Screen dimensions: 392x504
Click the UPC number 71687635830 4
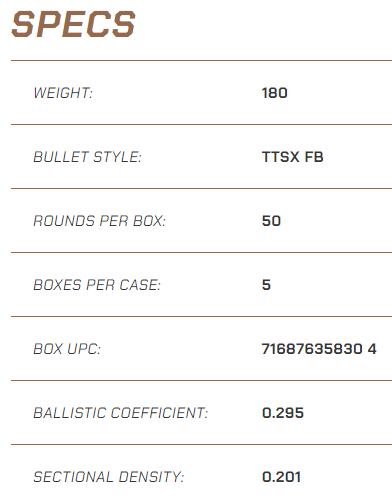coord(319,349)
